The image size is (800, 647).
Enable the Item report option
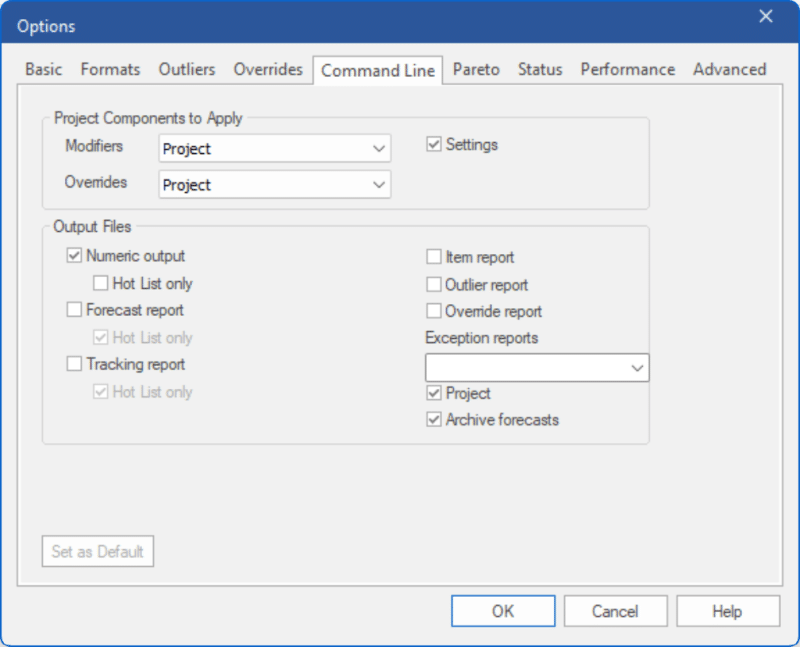[433, 256]
